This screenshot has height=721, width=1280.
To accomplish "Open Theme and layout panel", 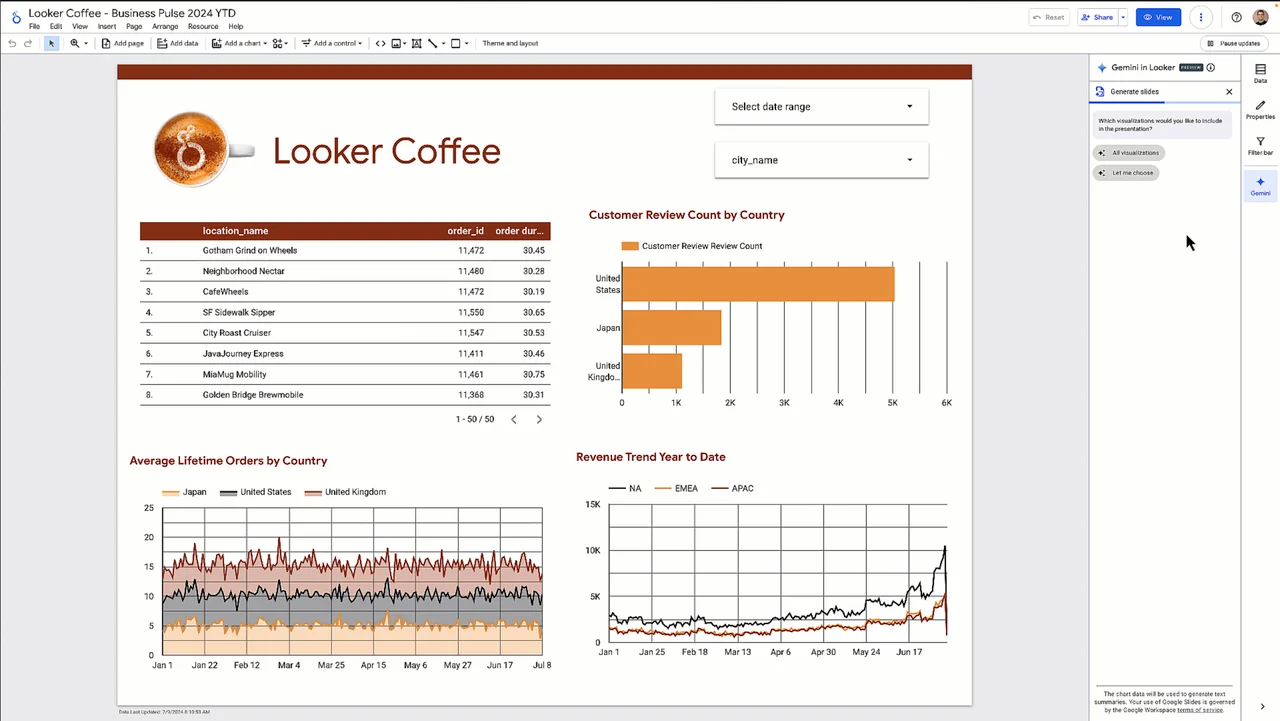I will (x=510, y=44).
